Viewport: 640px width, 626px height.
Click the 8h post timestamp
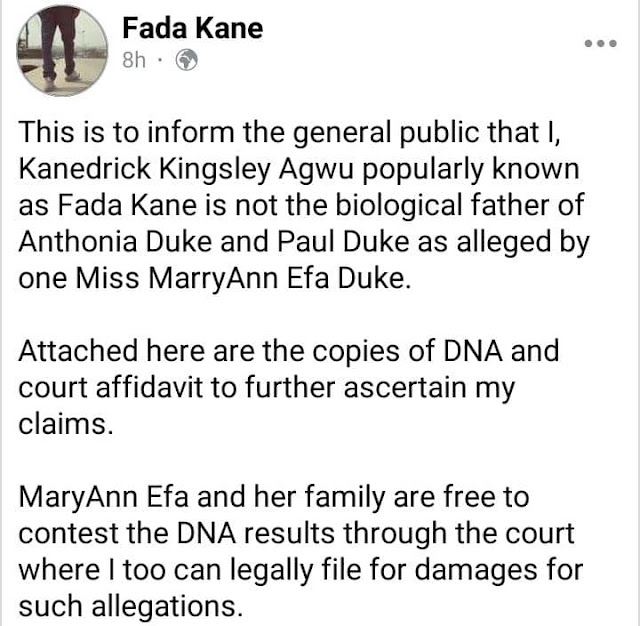click(x=134, y=60)
